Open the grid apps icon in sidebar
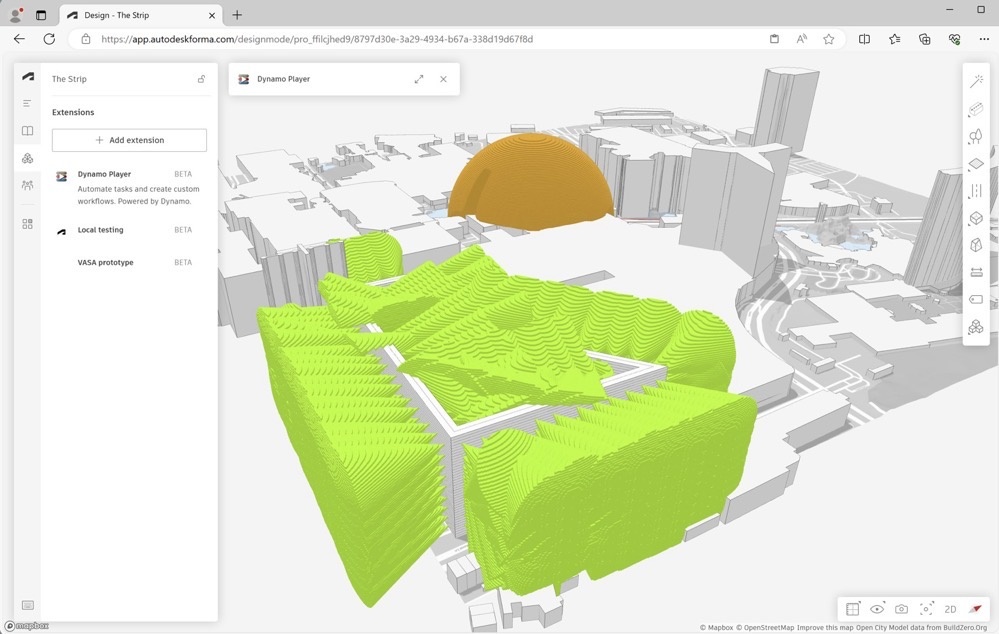The height and width of the screenshot is (634, 999). [28, 224]
